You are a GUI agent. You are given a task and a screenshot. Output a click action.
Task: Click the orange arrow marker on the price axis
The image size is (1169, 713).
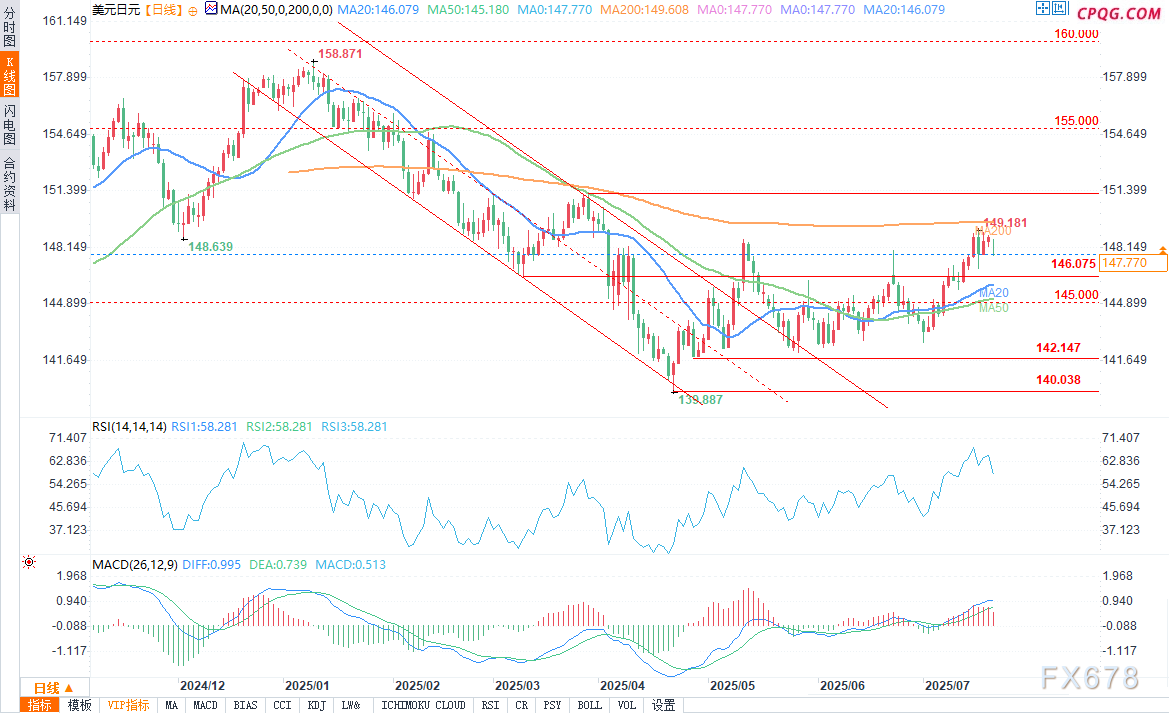pyautogui.click(x=1162, y=249)
